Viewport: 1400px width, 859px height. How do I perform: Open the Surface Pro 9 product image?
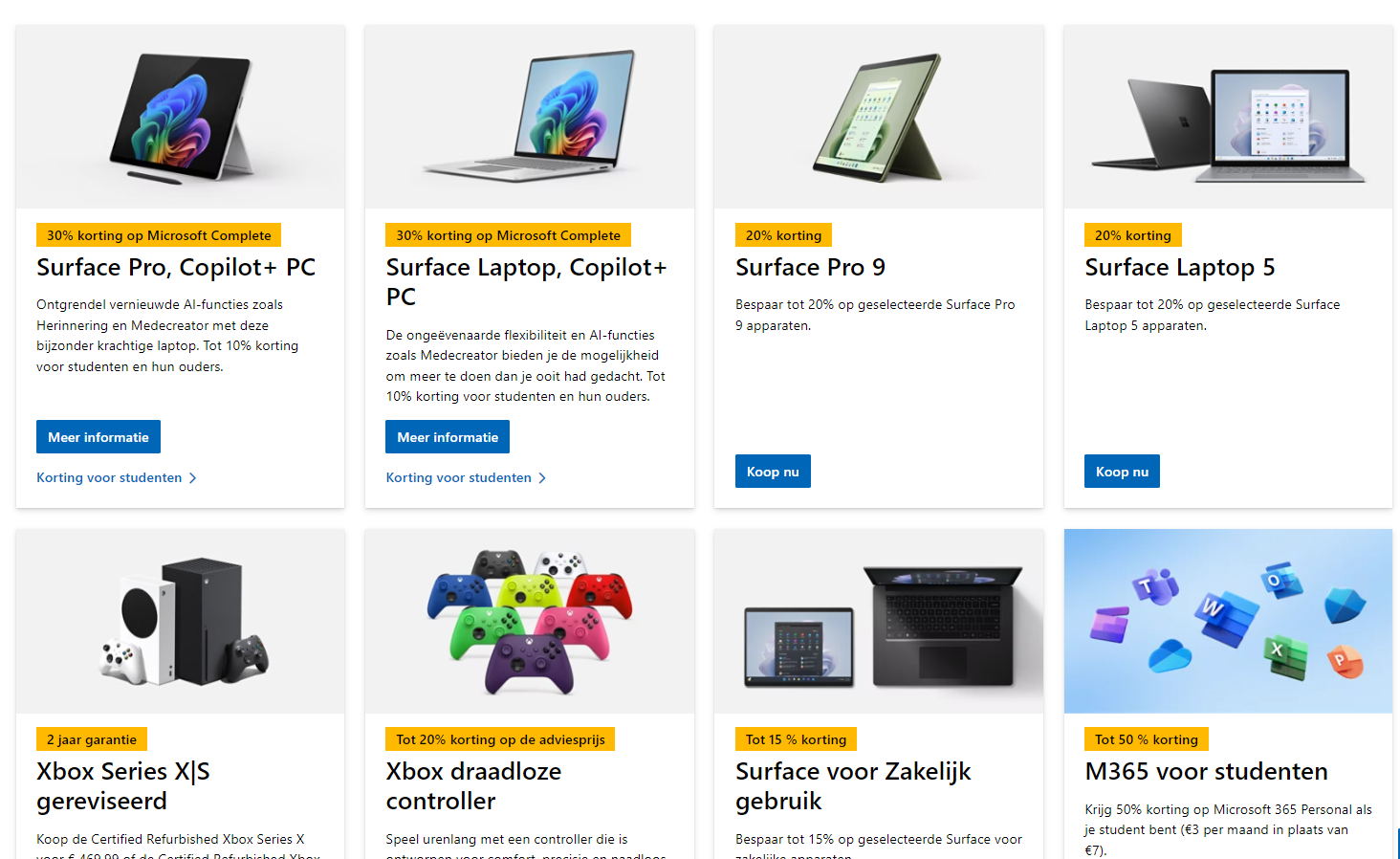tap(879, 117)
